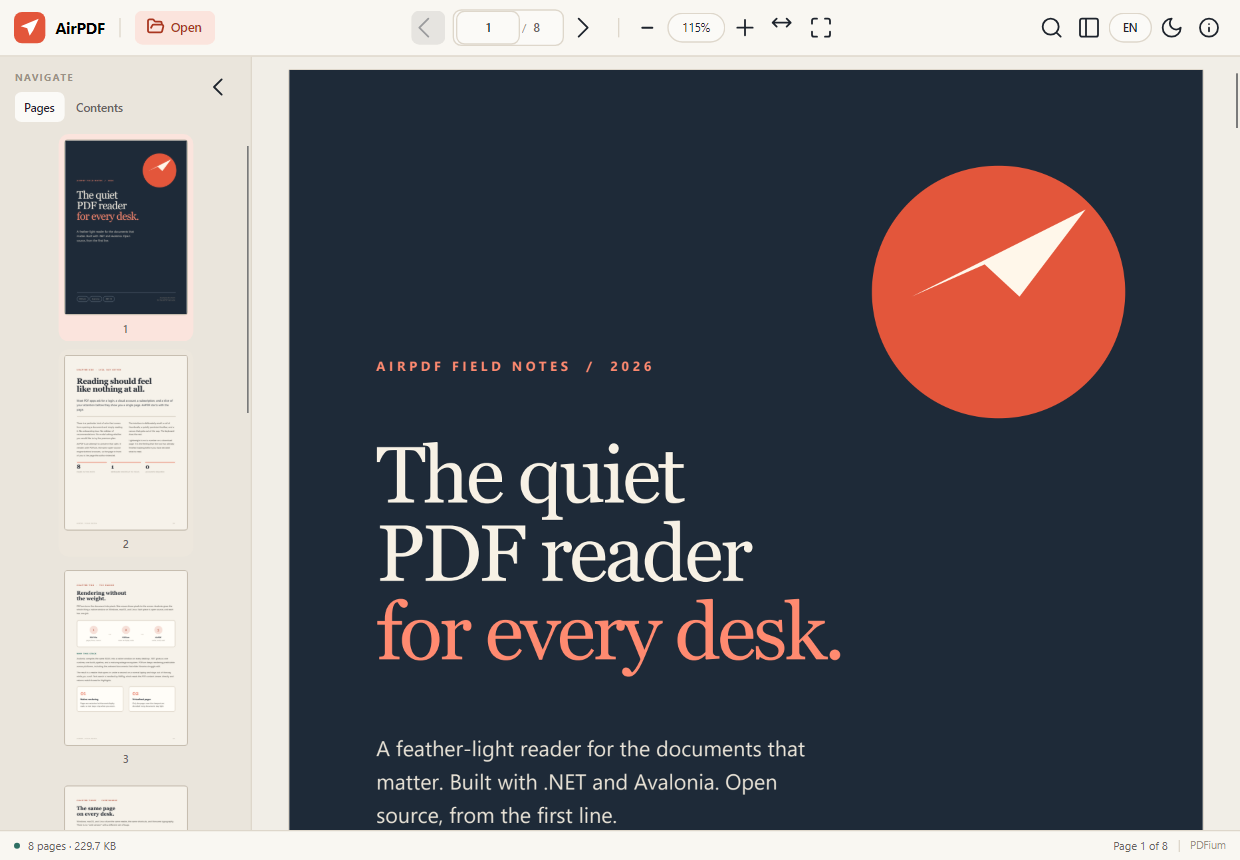Image resolution: width=1240 pixels, height=860 pixels.
Task: Open the info about icon
Action: tap(1209, 28)
